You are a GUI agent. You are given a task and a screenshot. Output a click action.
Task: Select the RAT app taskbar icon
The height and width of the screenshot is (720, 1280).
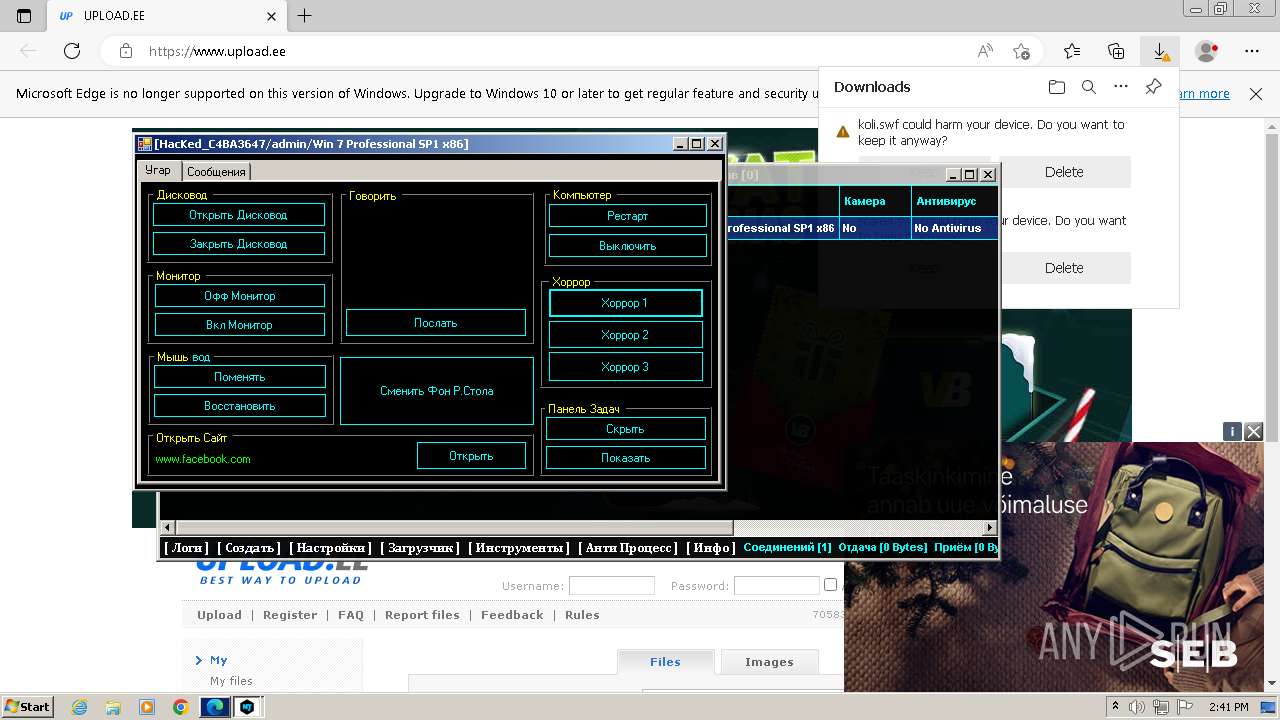click(246, 707)
